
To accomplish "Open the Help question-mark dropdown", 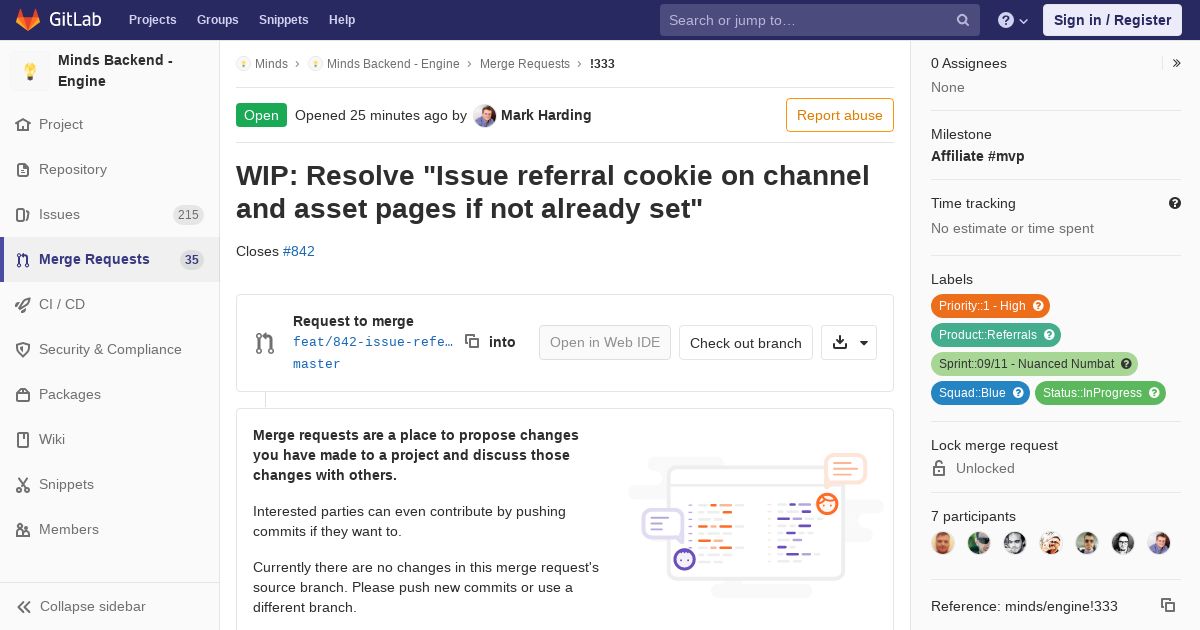I will pyautogui.click(x=1013, y=20).
